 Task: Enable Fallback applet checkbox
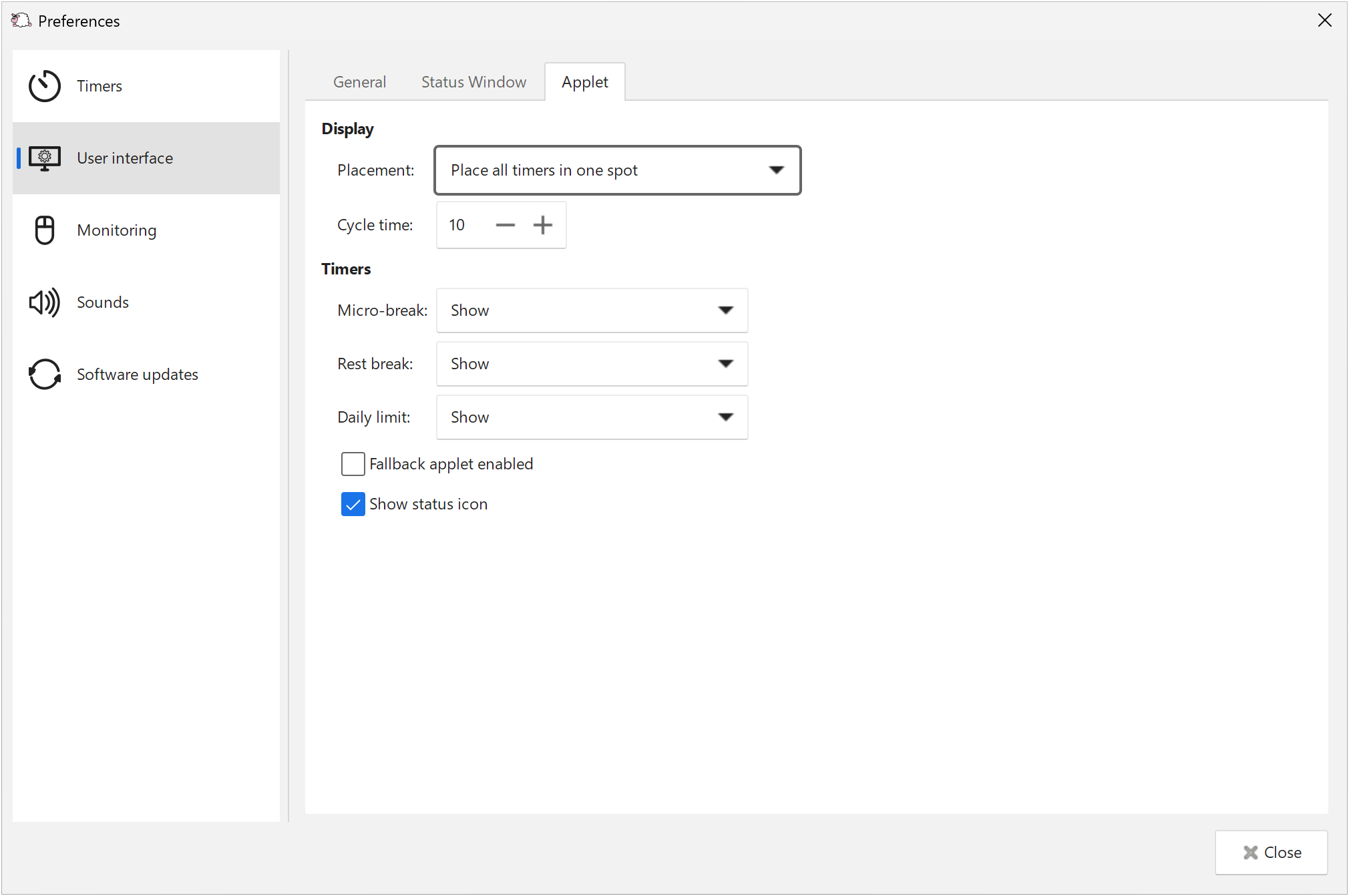353,464
